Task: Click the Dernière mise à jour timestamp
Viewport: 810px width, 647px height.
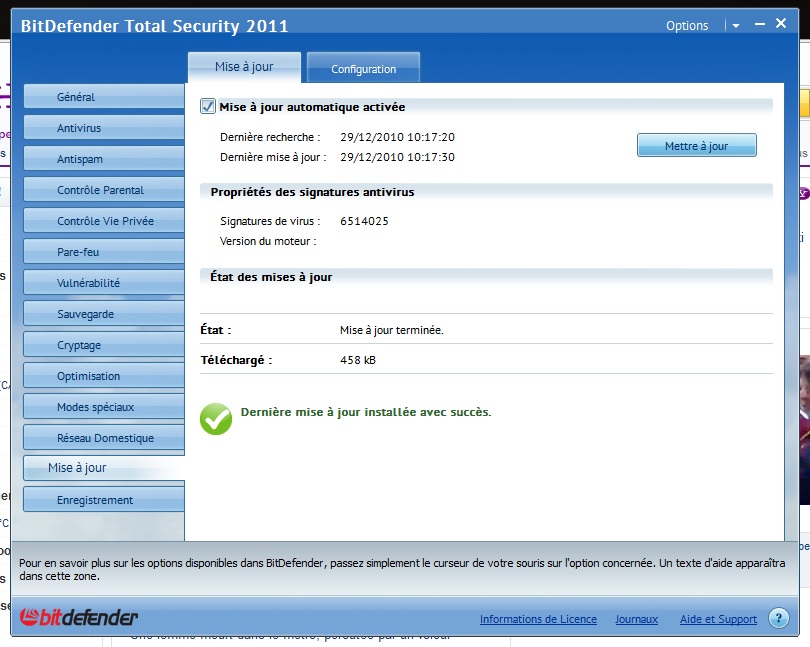Action: (x=397, y=157)
